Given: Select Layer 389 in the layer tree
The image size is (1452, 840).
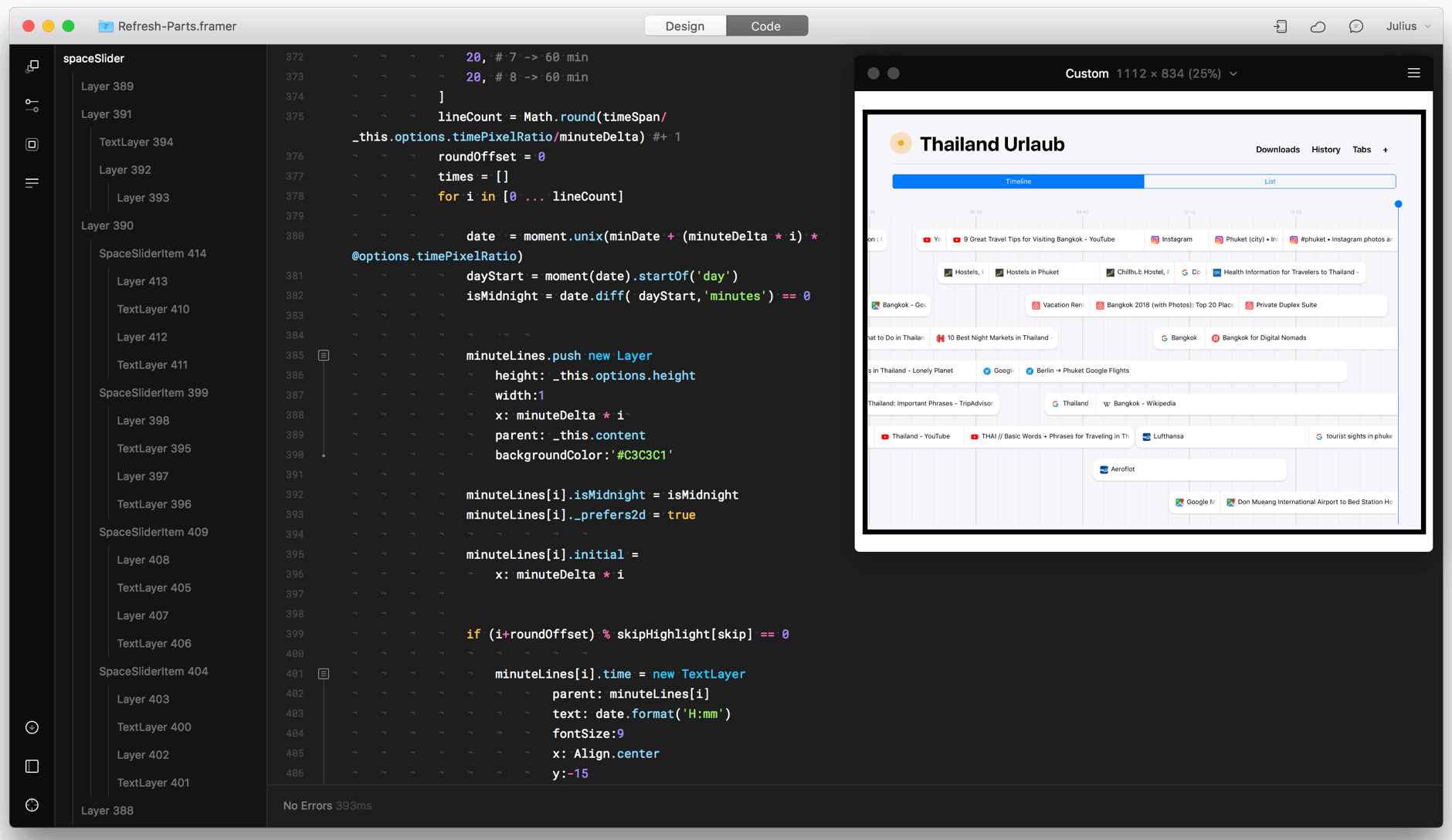Looking at the screenshot, I should 107,86.
